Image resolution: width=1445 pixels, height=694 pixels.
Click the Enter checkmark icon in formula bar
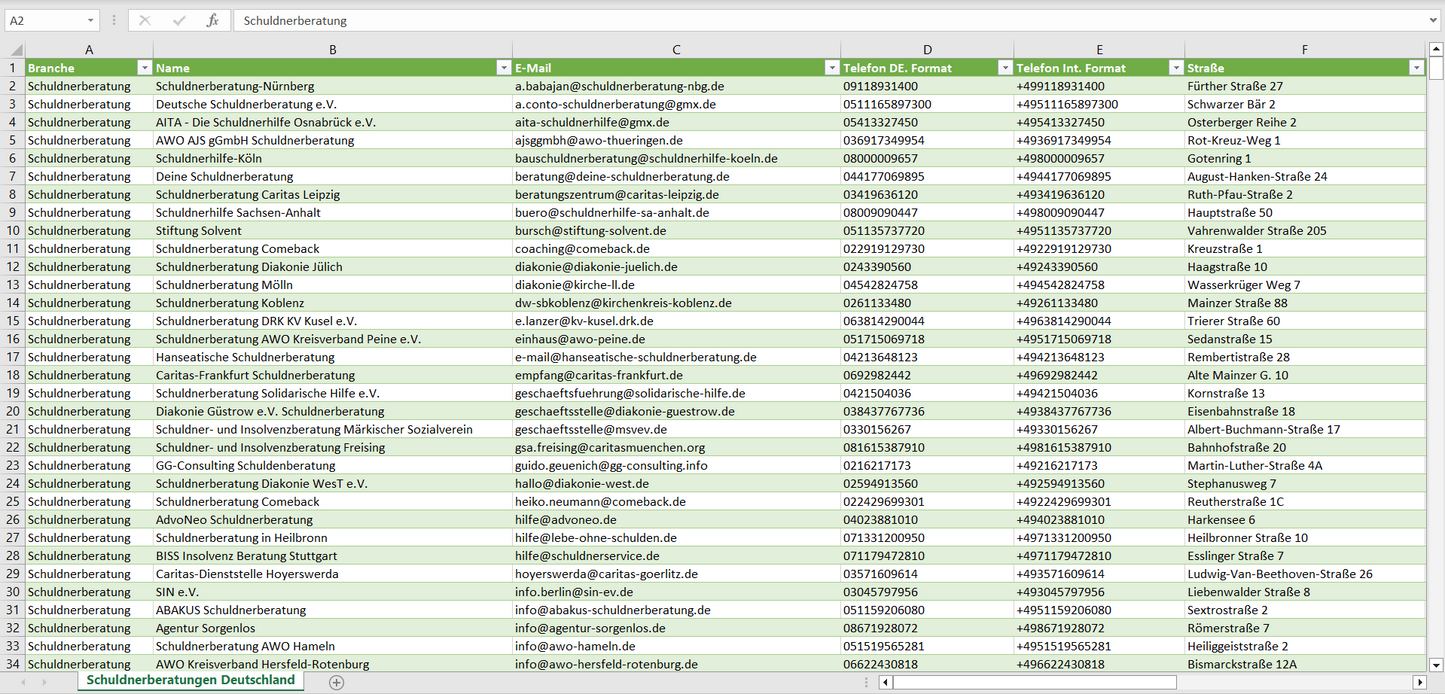(179, 20)
